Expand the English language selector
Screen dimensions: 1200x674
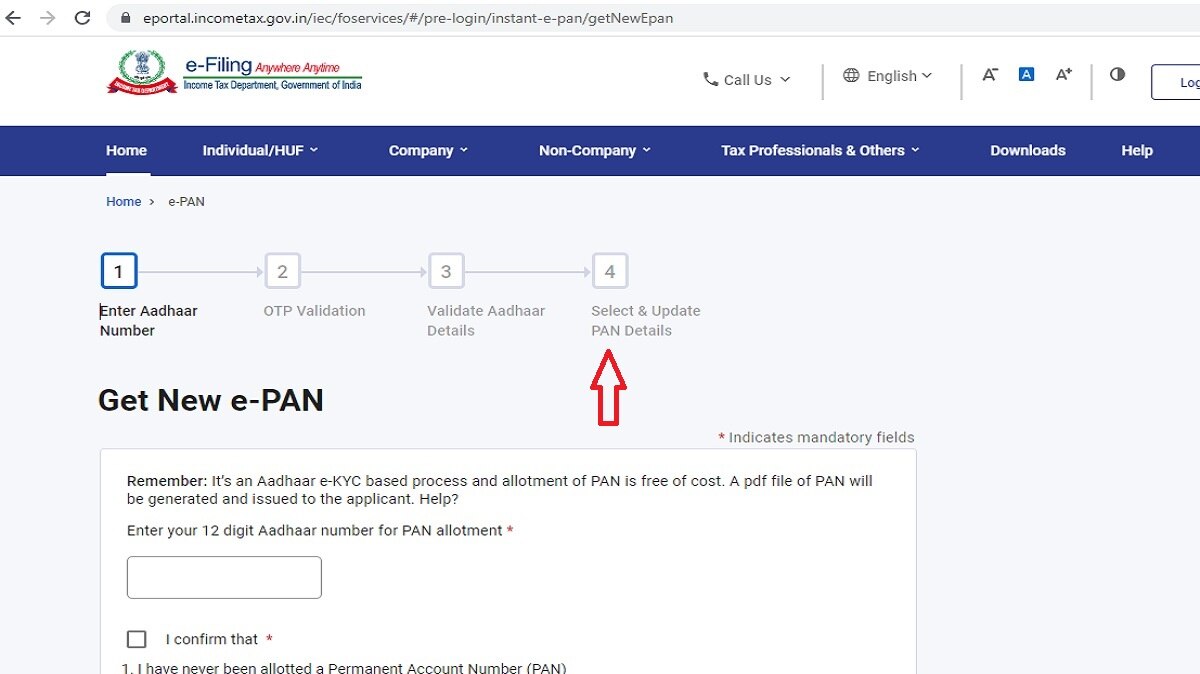tap(887, 76)
